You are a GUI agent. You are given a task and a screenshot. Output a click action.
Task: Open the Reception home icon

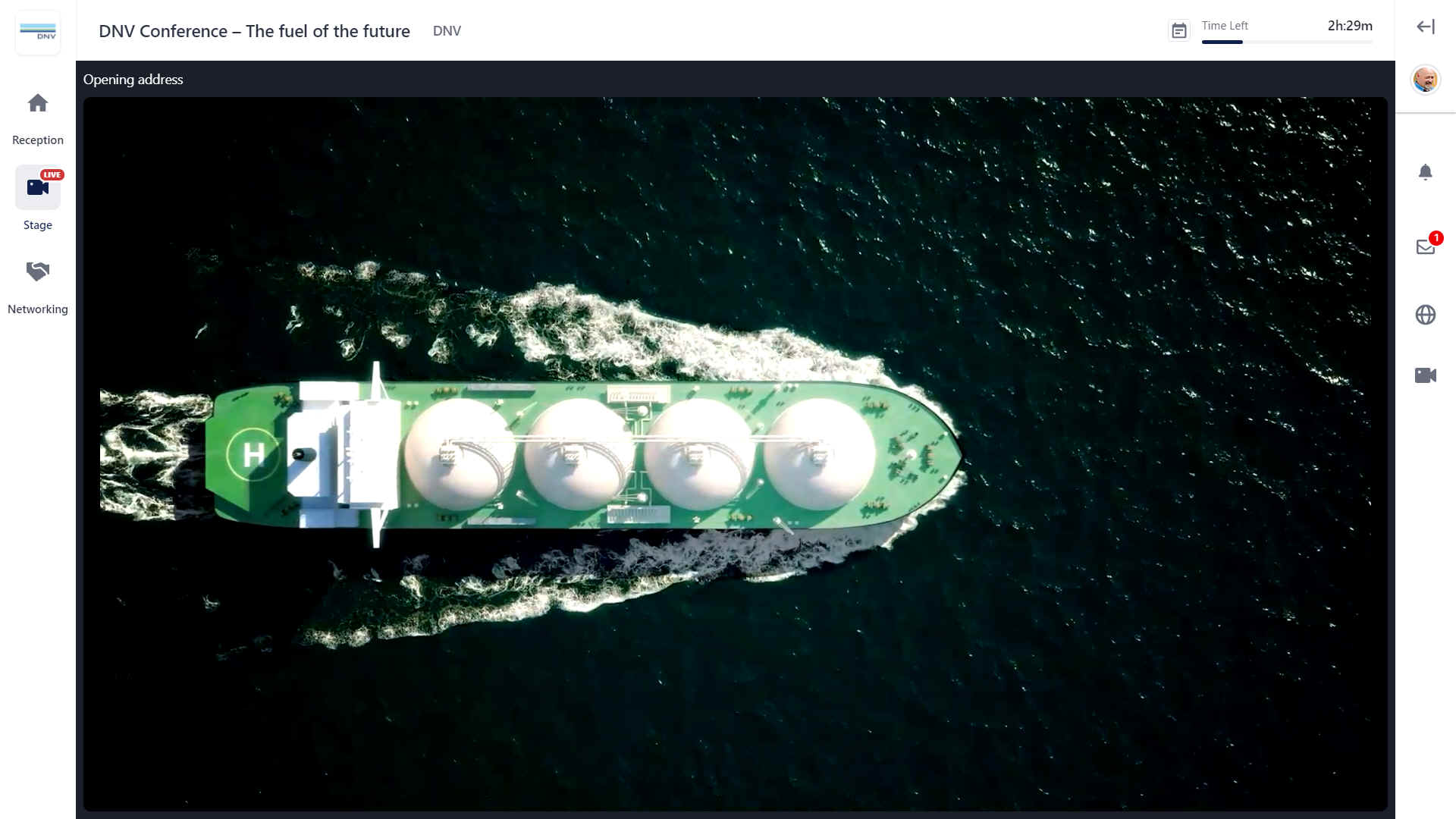click(x=38, y=103)
